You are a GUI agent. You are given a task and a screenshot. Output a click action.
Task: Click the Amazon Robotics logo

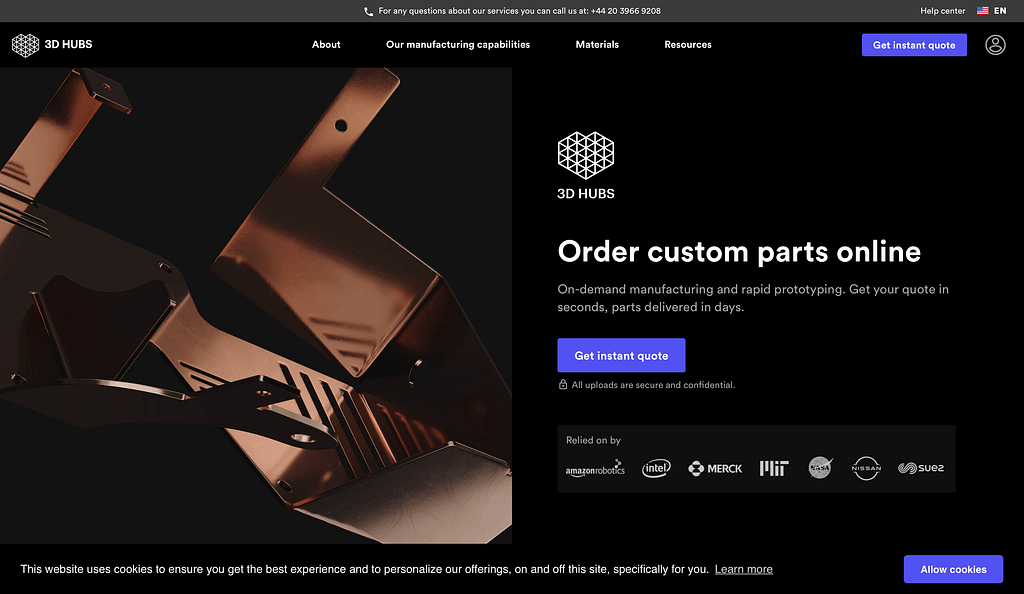[x=595, y=468]
